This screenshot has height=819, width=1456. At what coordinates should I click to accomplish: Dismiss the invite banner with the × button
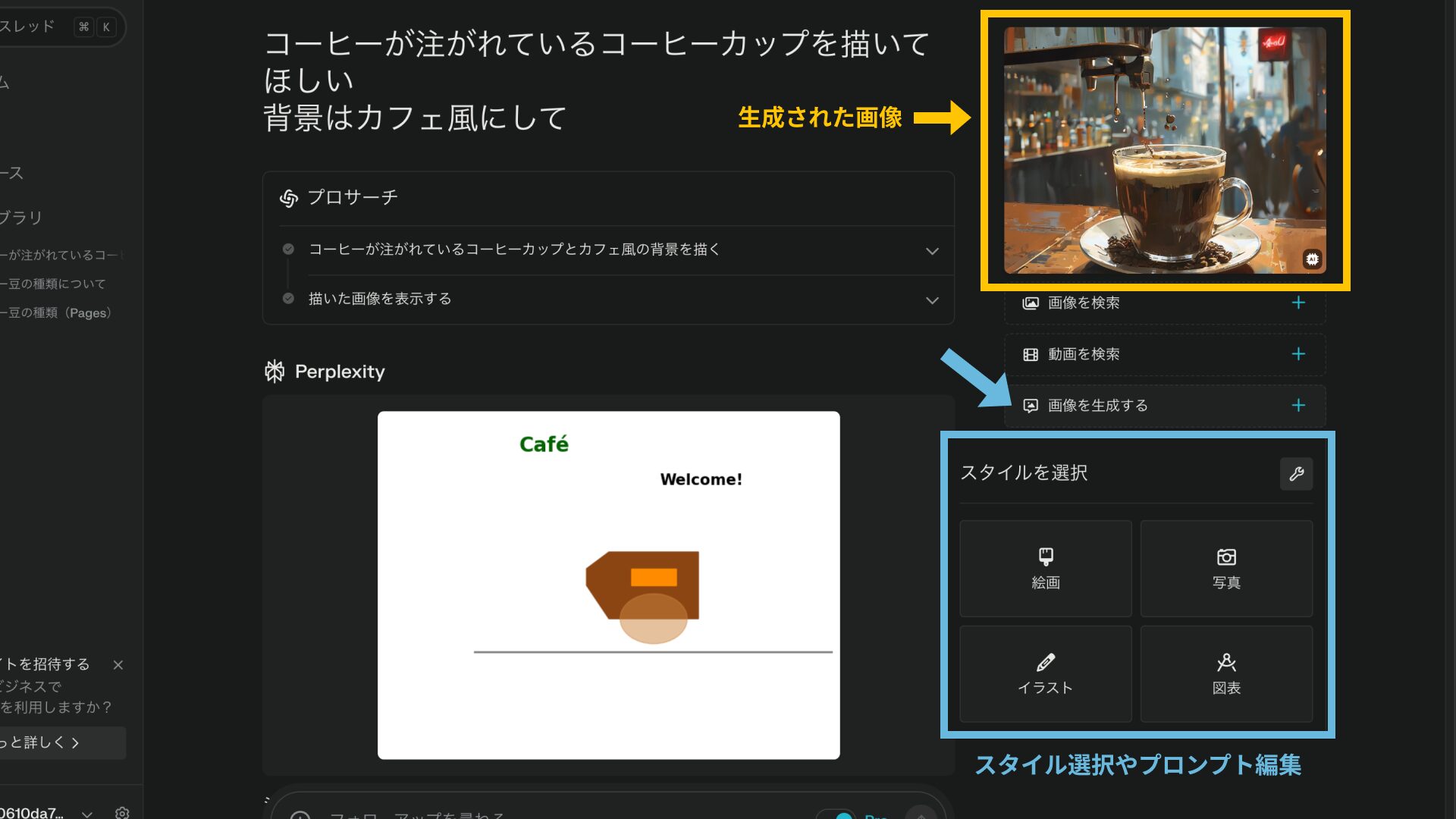[118, 665]
